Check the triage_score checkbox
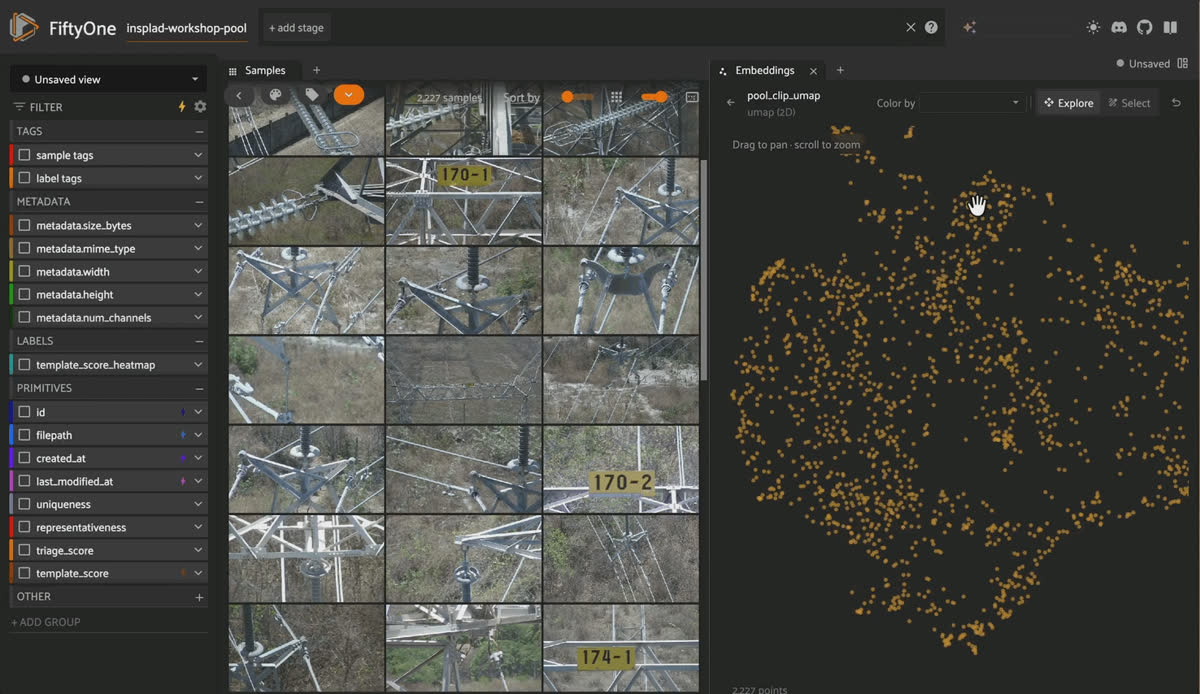Screen dimensions: 1200x694 tap(24, 550)
